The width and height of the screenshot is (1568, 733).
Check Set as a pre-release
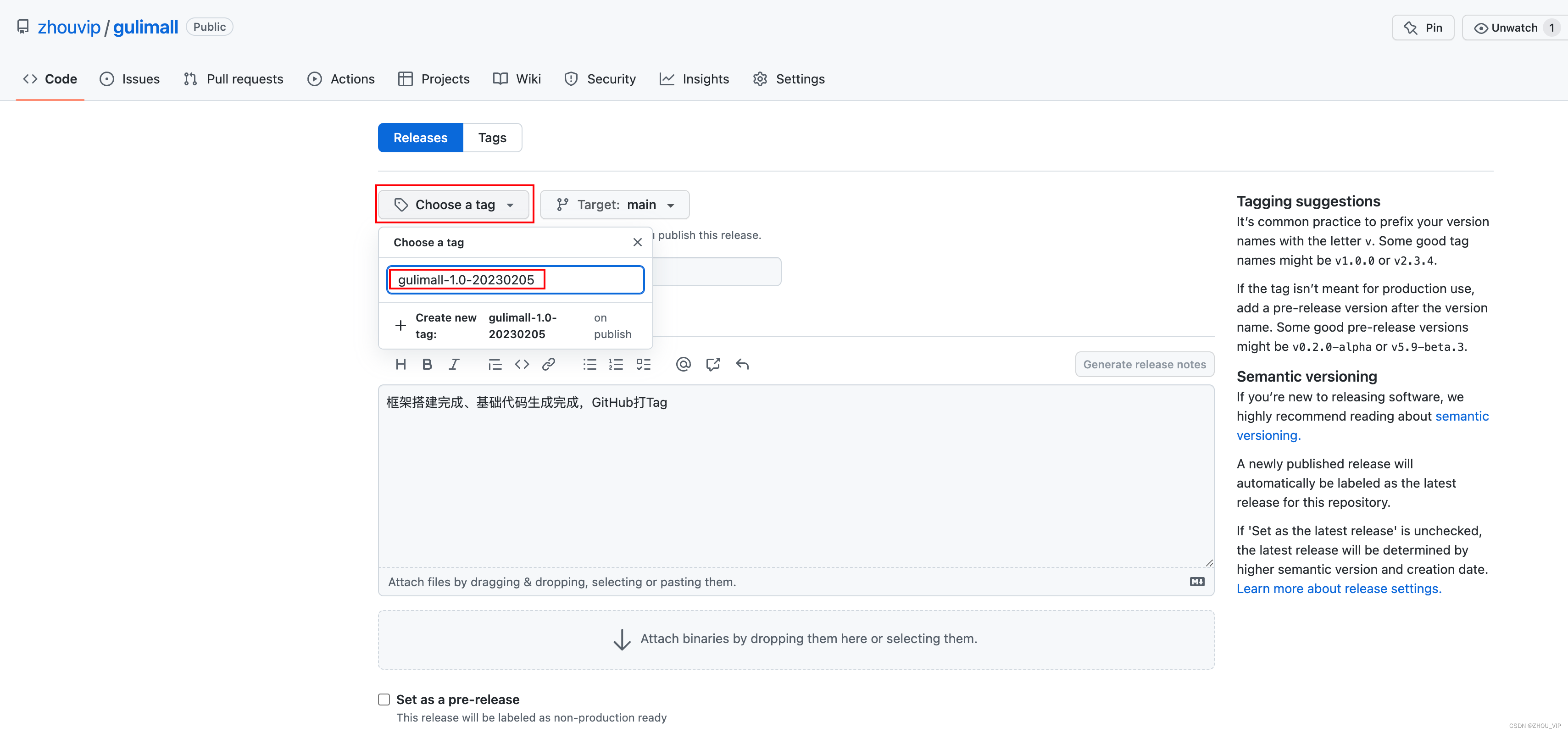pos(384,700)
